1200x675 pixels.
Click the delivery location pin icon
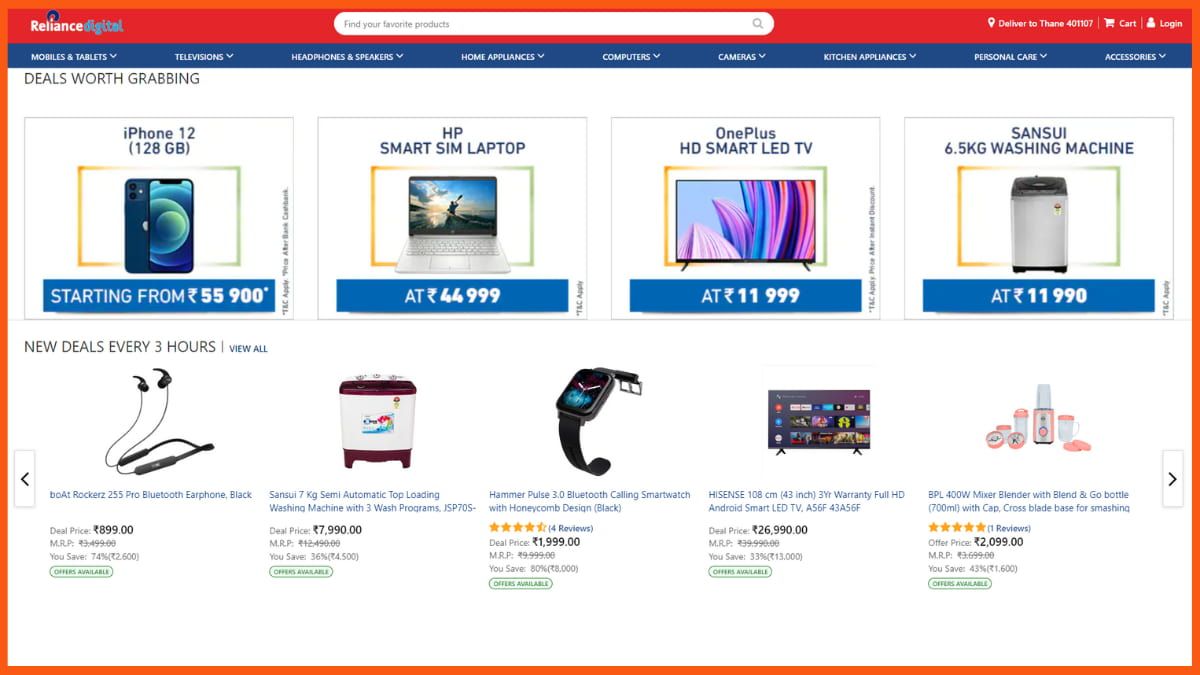(992, 23)
